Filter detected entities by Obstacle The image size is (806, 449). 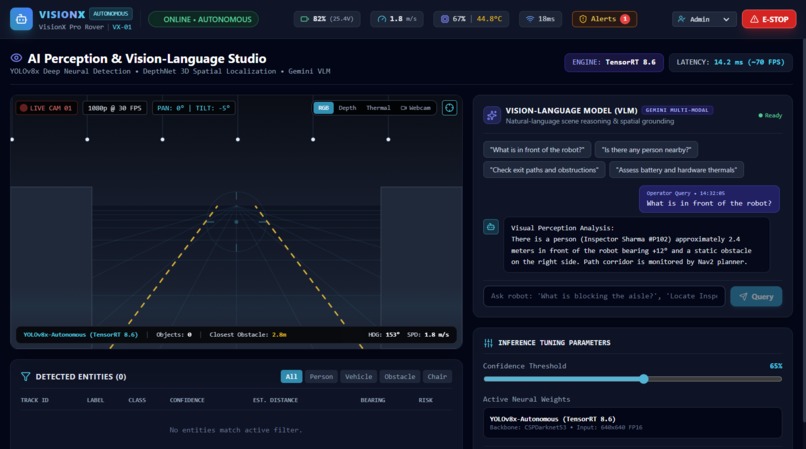click(399, 376)
